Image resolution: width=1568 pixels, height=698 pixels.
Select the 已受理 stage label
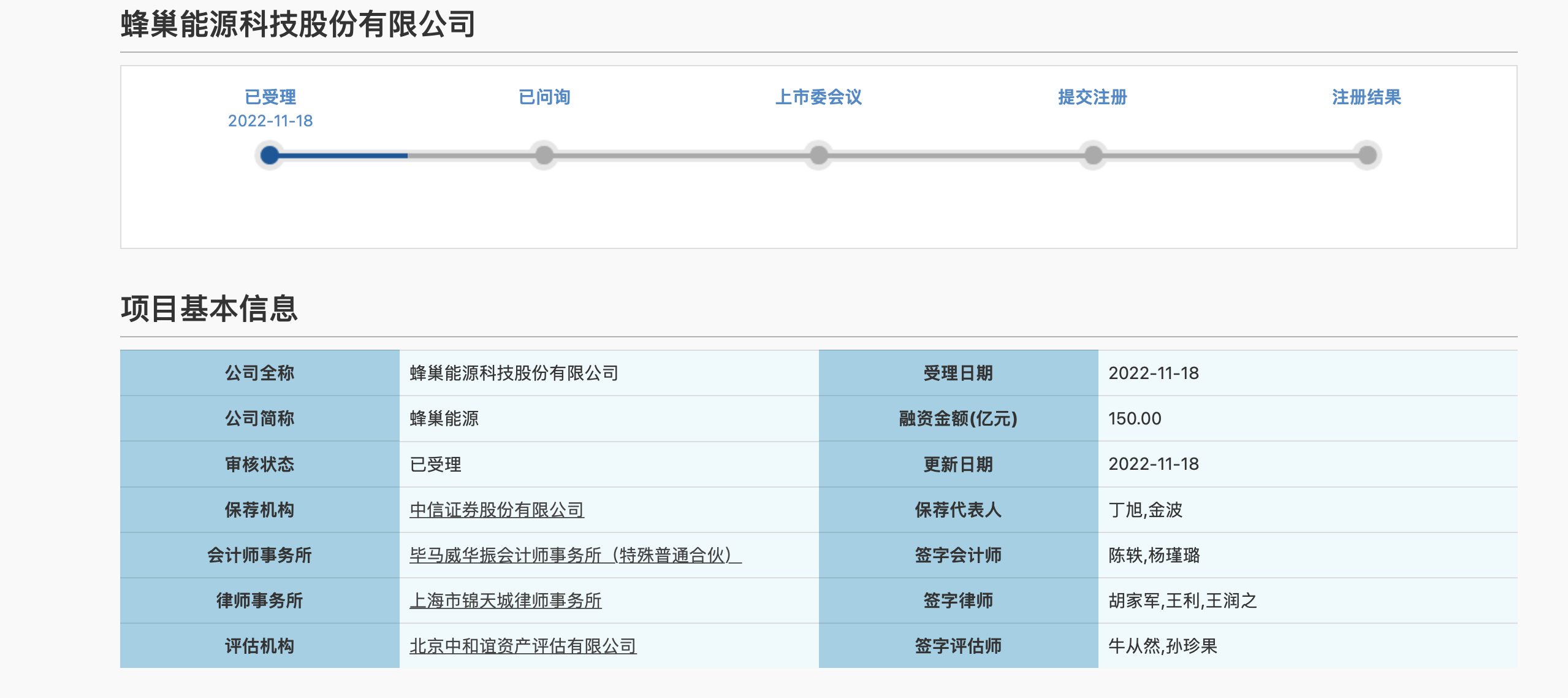(270, 97)
